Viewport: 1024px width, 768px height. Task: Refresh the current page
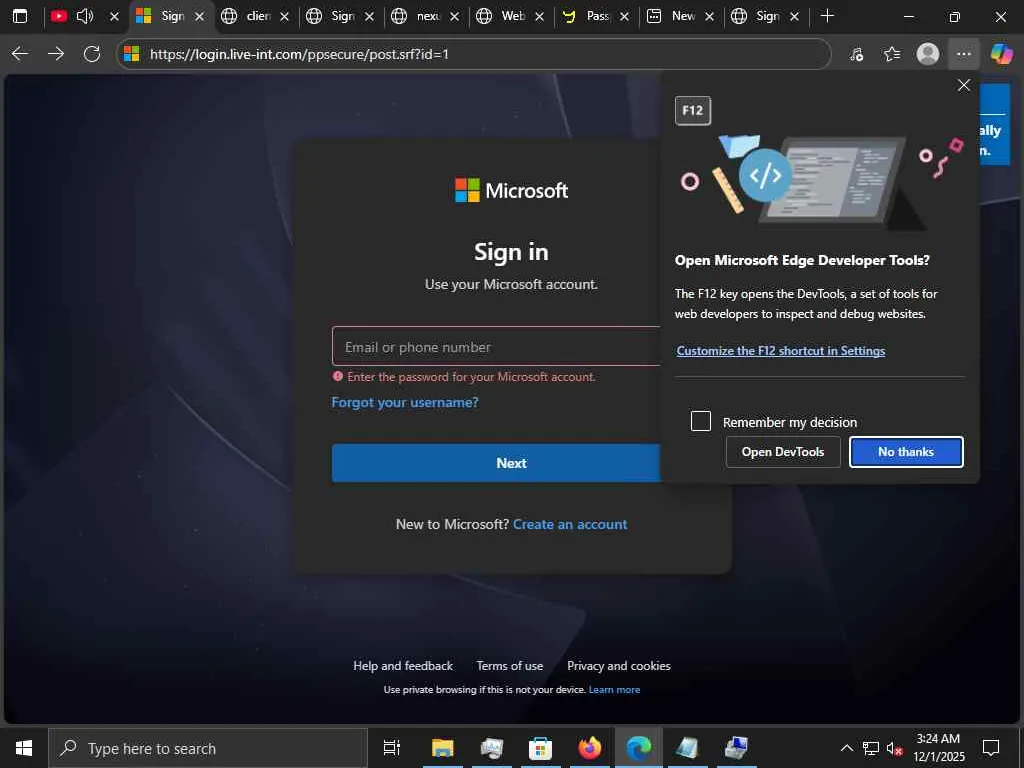(x=92, y=54)
